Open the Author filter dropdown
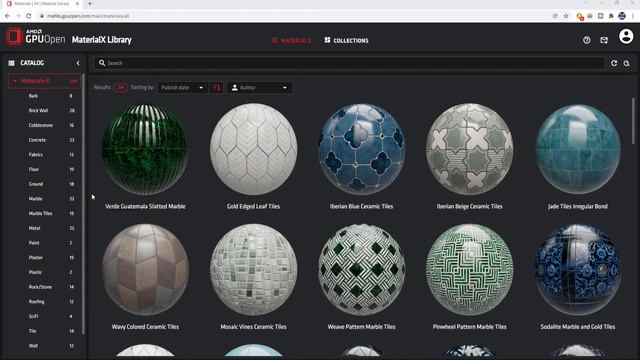This screenshot has width=640, height=360. pos(259,87)
